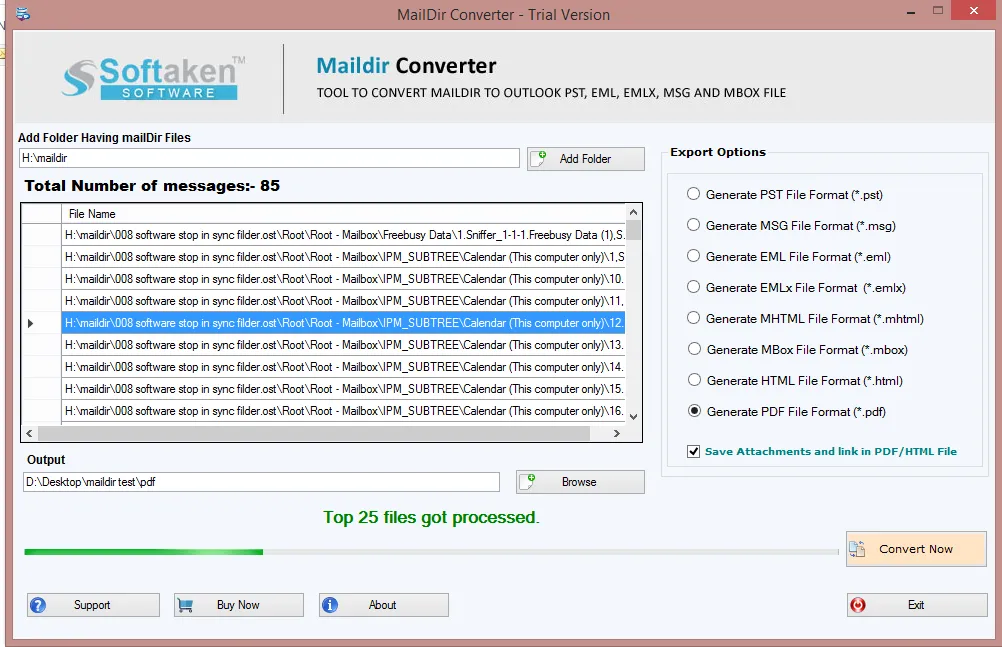Click the Browse button label
Image resolution: width=1002 pixels, height=647 pixels.
click(579, 482)
